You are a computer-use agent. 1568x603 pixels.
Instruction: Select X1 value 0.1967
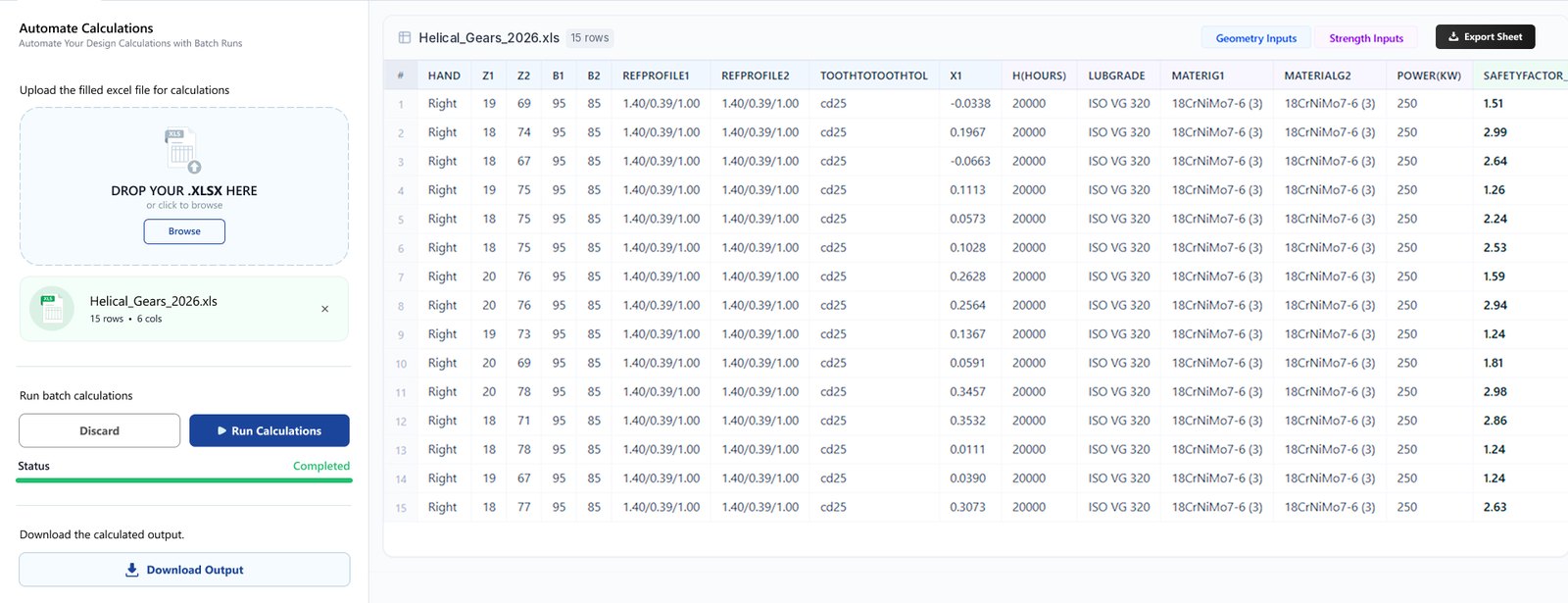tap(967, 132)
